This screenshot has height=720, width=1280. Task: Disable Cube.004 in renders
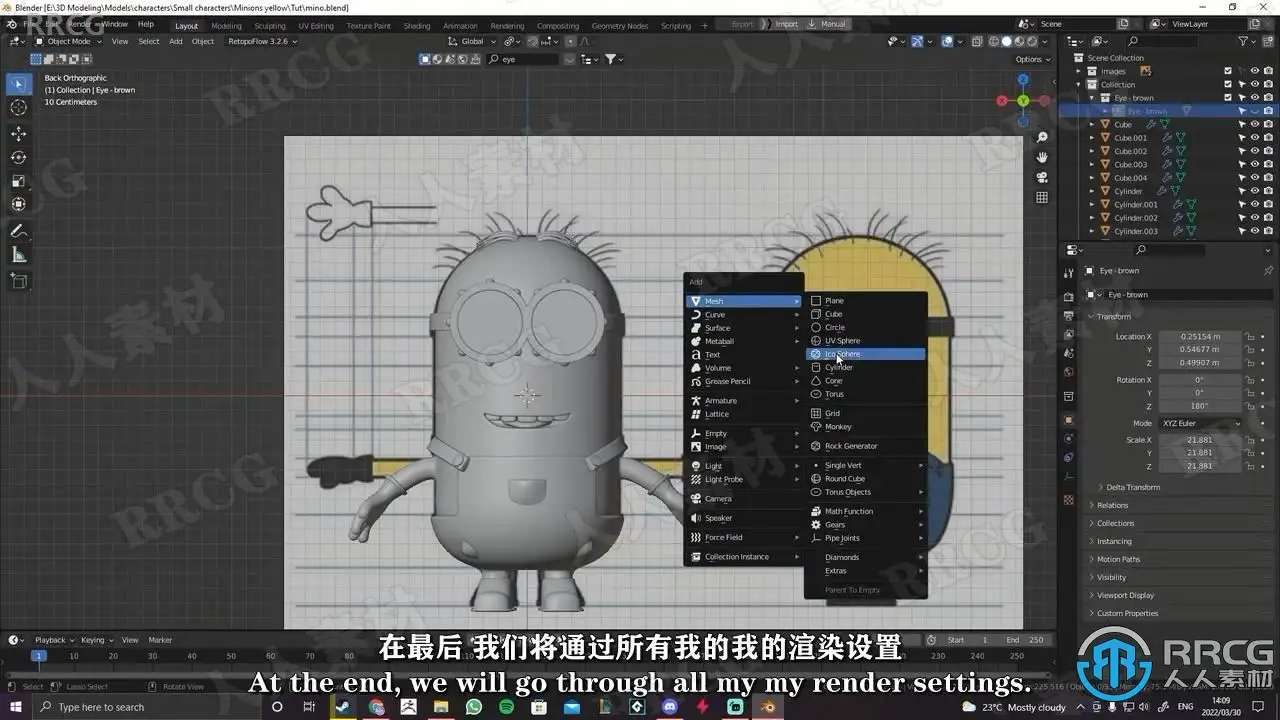[1268, 178]
